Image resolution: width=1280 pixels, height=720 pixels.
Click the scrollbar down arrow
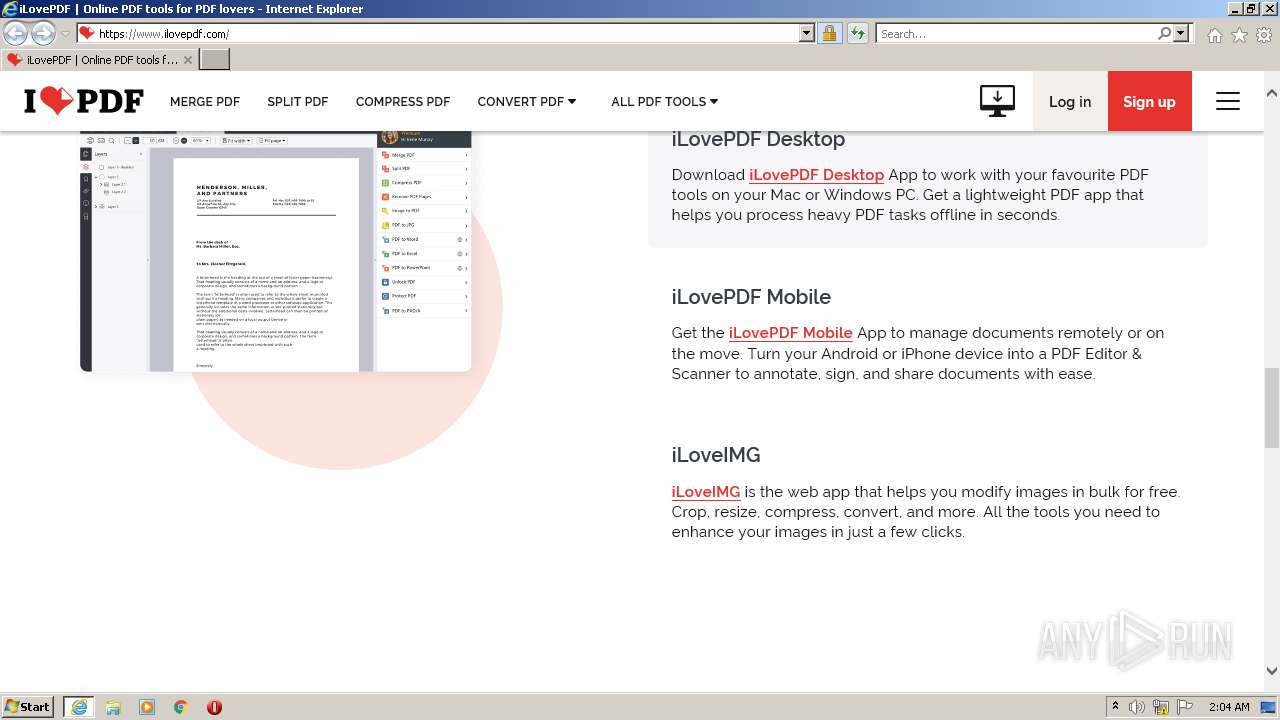tap(1271, 671)
